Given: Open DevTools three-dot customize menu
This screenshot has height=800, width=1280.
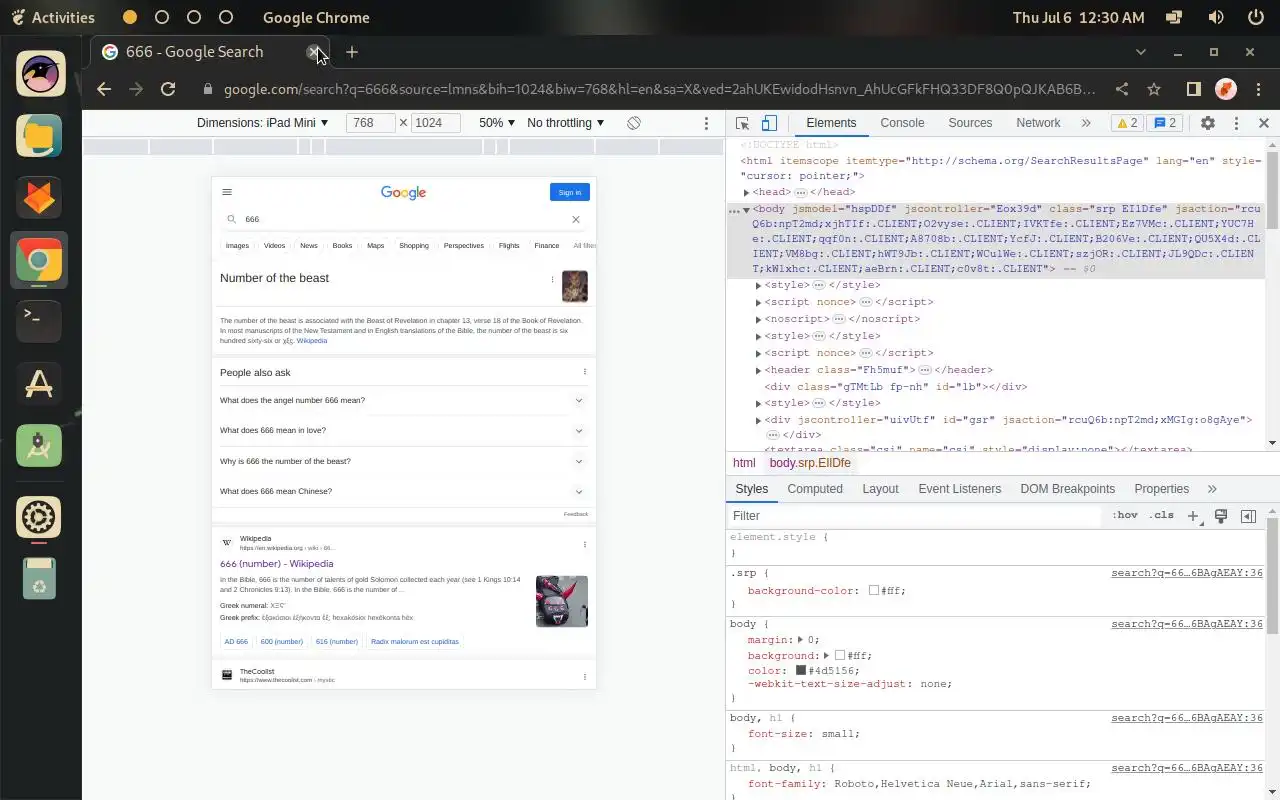Looking at the screenshot, I should [1236, 123].
